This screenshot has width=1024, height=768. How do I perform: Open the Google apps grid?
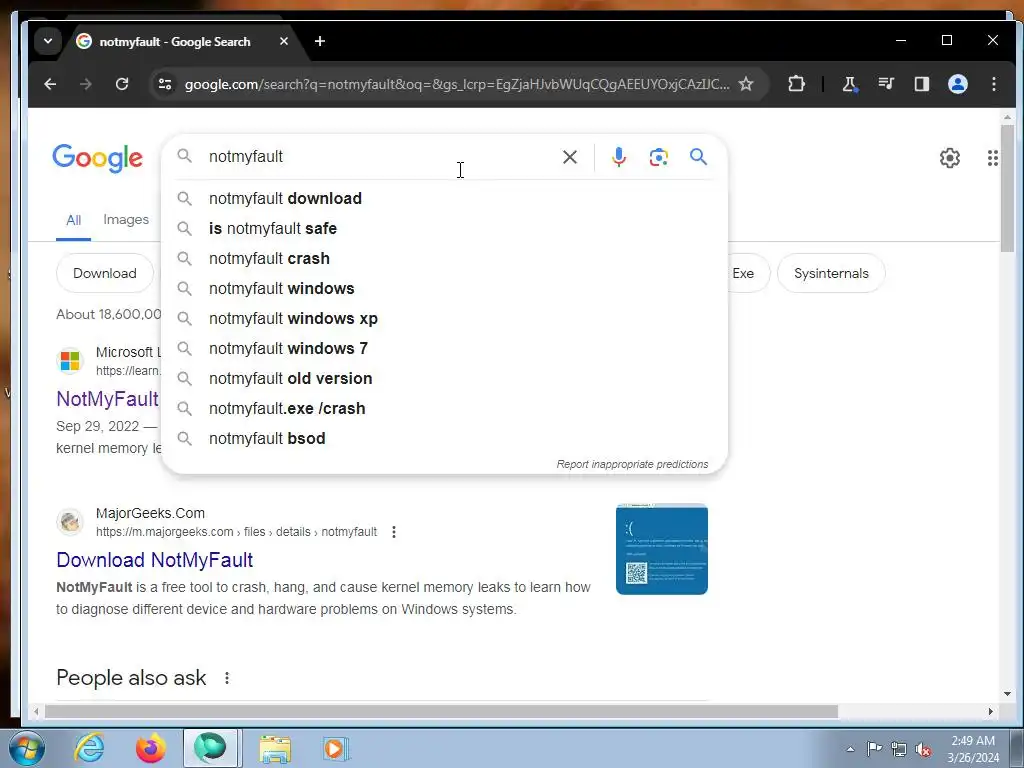pos(993,157)
